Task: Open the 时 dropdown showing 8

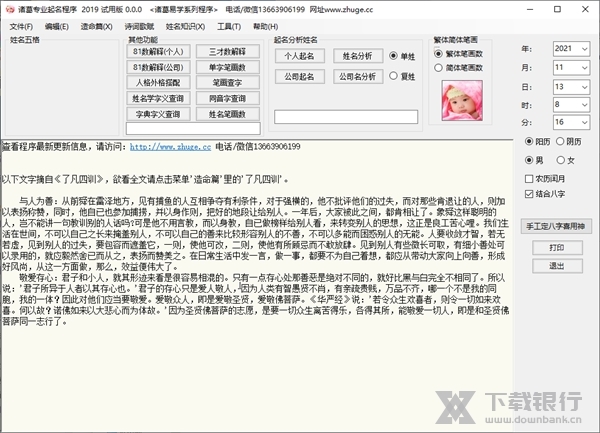Action: (571, 104)
